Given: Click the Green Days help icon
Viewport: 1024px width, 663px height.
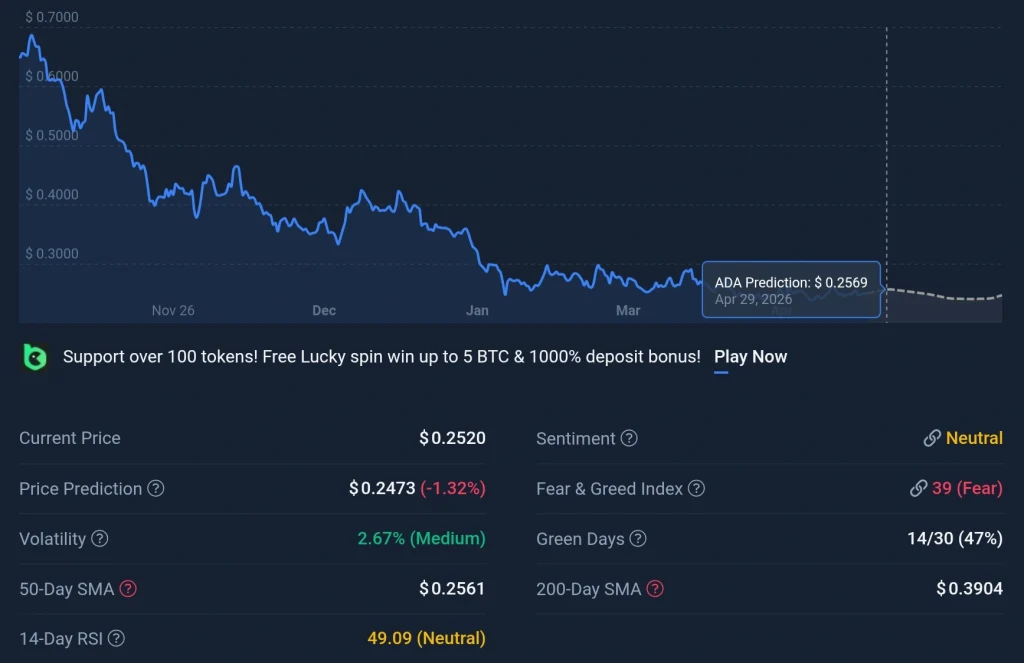Looking at the screenshot, I should click(637, 538).
